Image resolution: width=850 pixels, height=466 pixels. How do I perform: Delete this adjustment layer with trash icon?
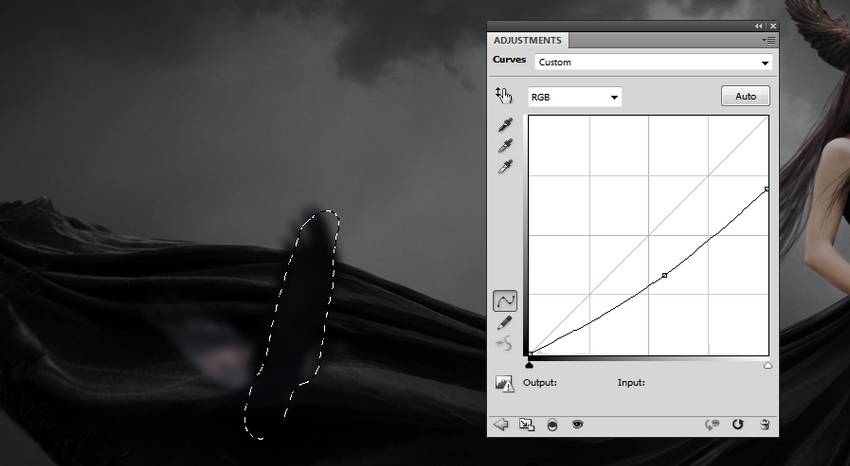[764, 424]
